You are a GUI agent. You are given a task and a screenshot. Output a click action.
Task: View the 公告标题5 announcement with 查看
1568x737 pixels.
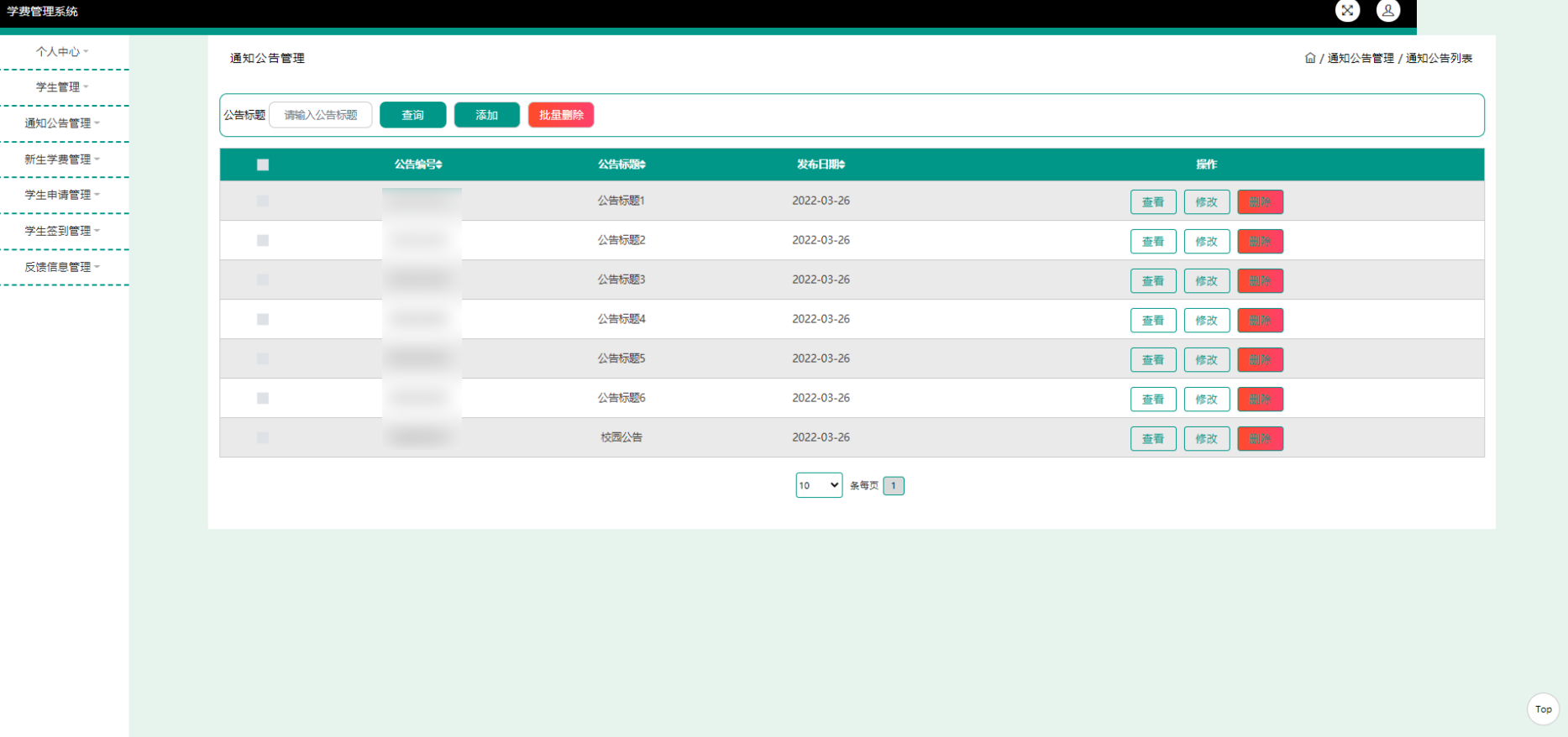[1153, 360]
